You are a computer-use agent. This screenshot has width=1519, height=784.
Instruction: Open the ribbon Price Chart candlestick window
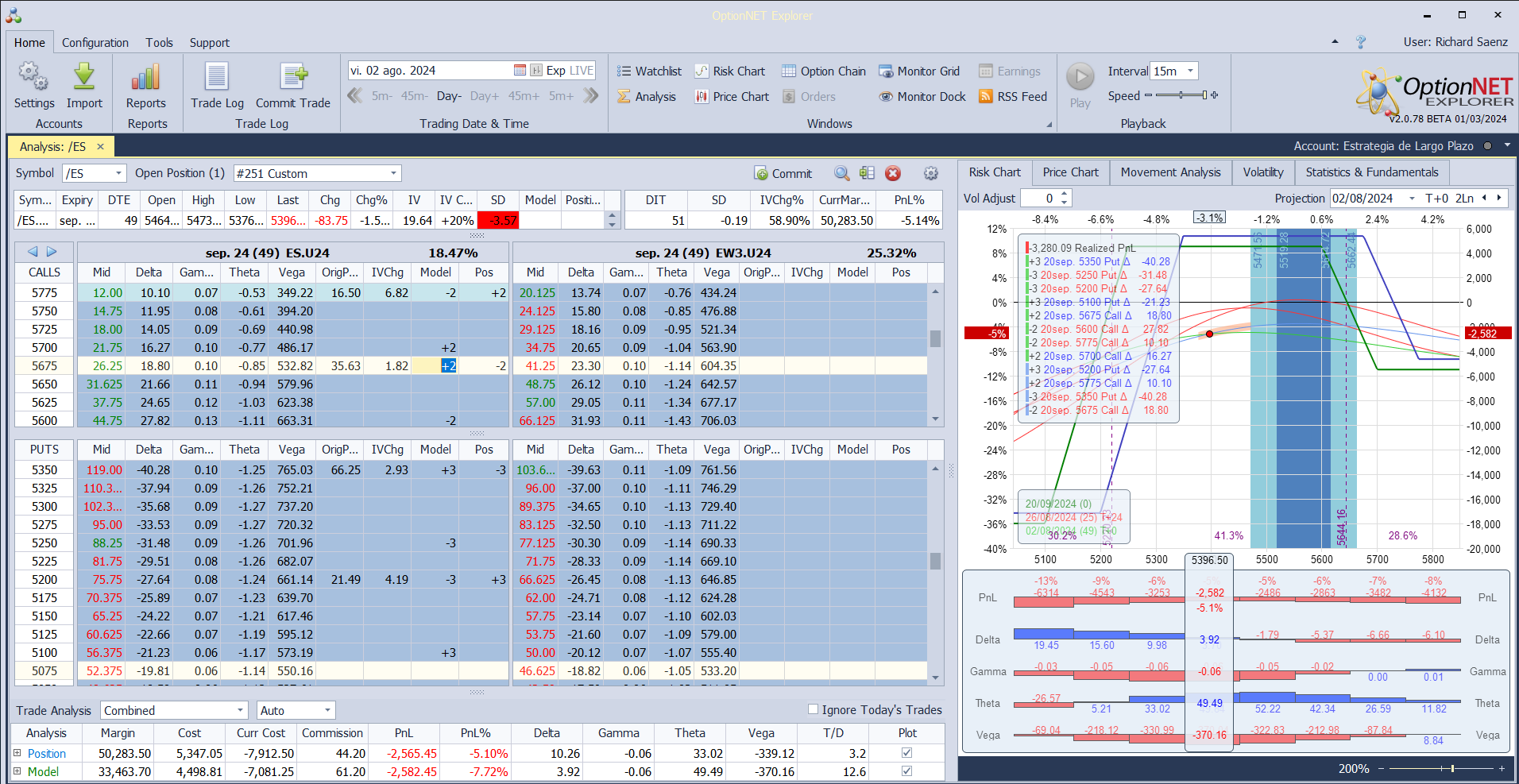[x=732, y=96]
